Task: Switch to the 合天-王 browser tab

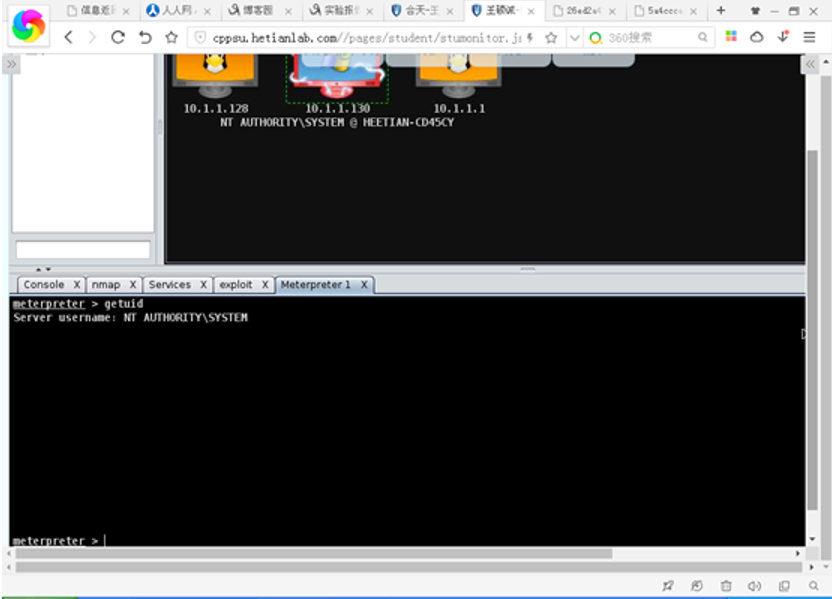Action: 422,11
